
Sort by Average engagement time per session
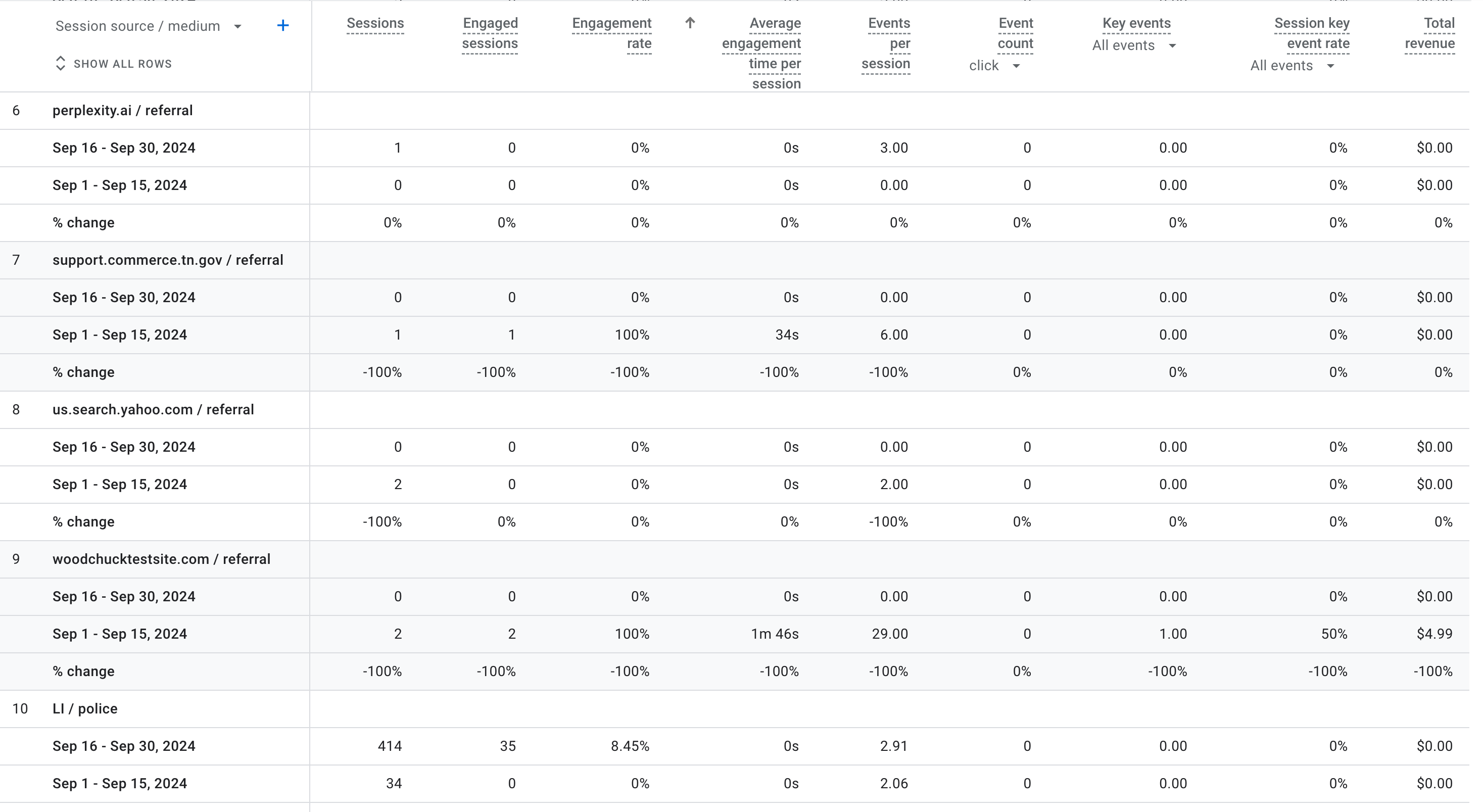pyautogui.click(x=761, y=53)
